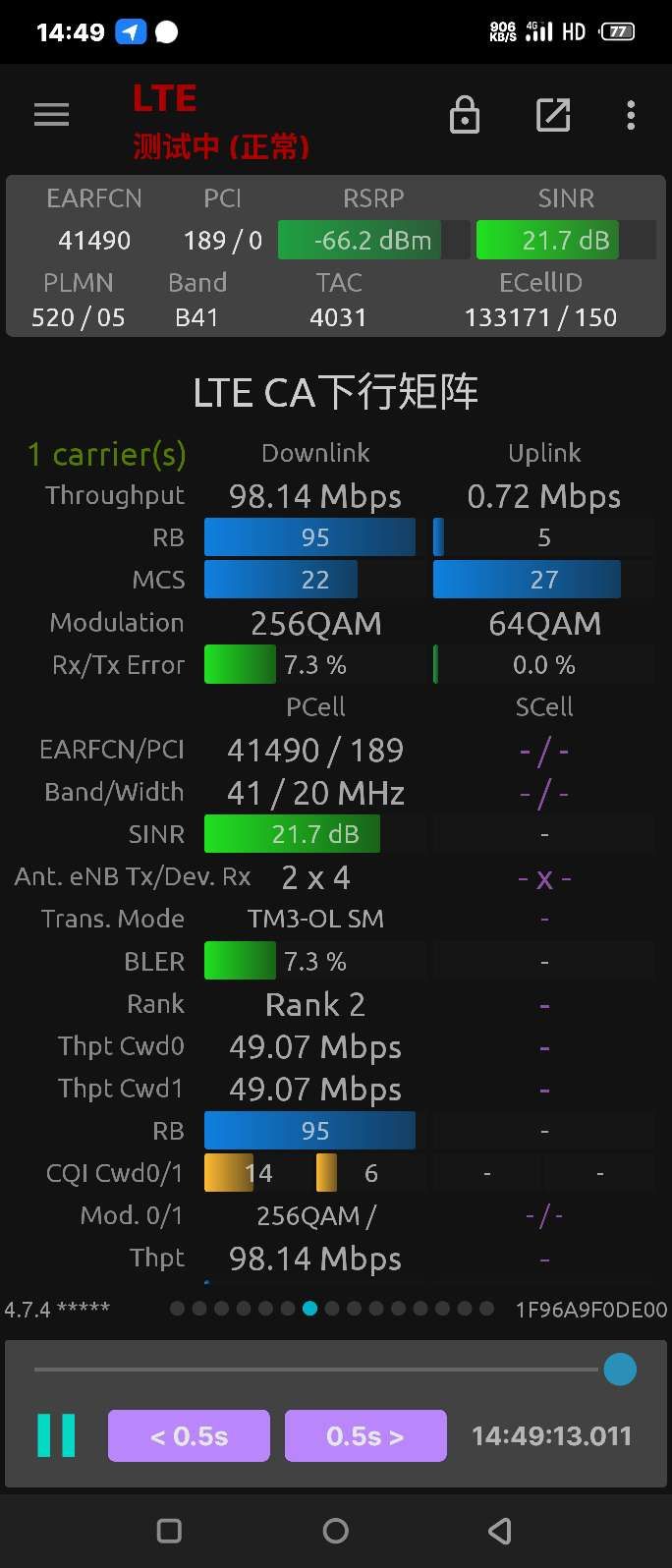Select the highlighted teal page indicator dot

pos(309,1308)
